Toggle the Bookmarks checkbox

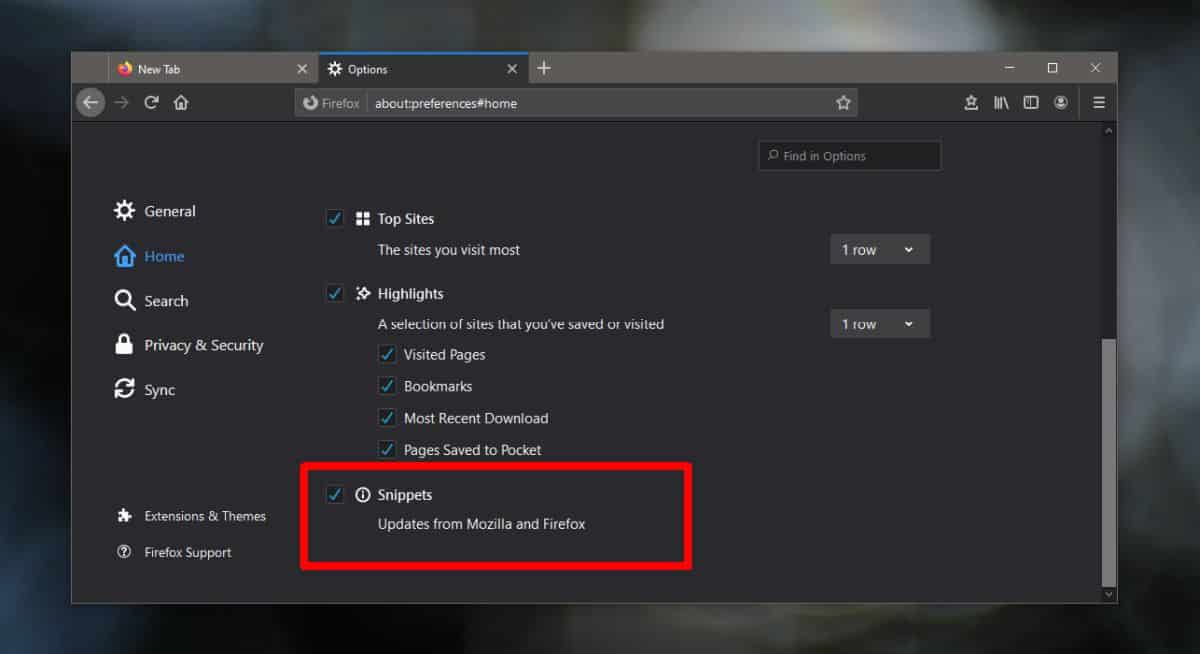pyautogui.click(x=387, y=386)
